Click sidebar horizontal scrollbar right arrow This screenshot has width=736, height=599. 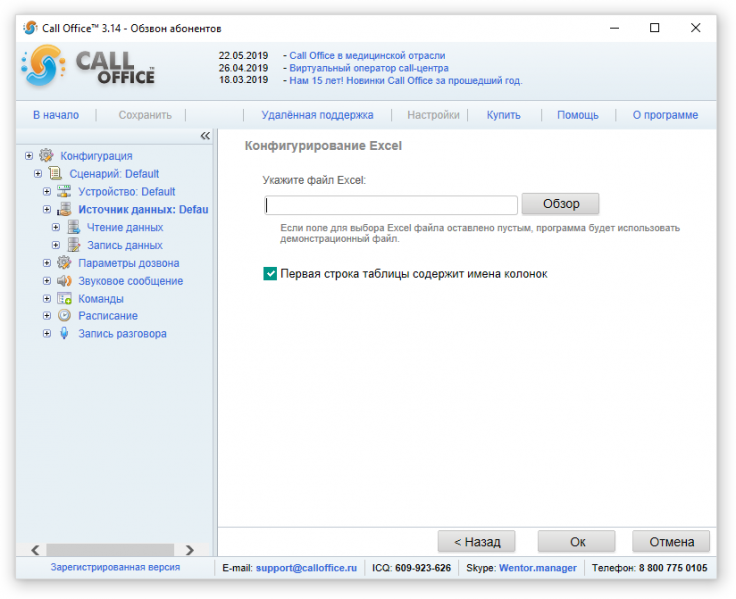(190, 550)
